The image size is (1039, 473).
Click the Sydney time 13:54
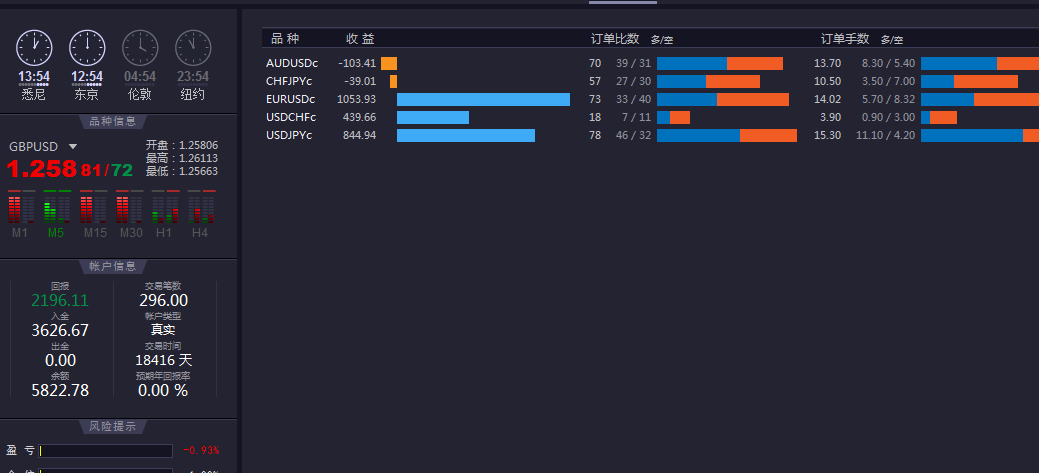34,77
